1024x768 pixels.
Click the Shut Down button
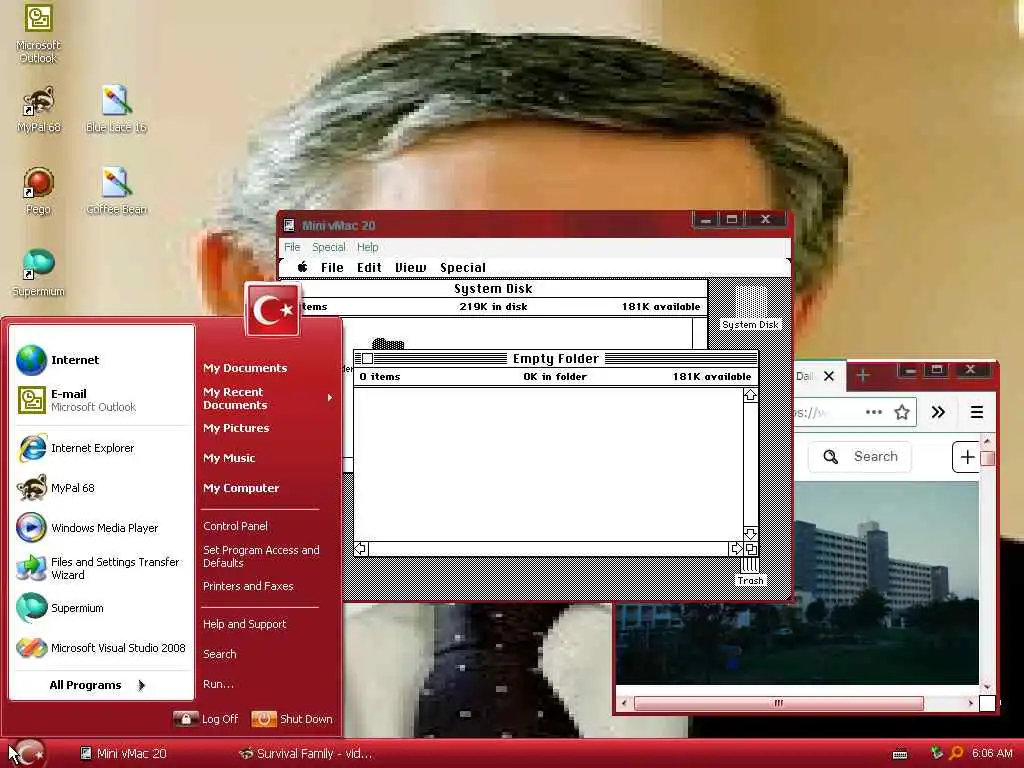pos(292,719)
